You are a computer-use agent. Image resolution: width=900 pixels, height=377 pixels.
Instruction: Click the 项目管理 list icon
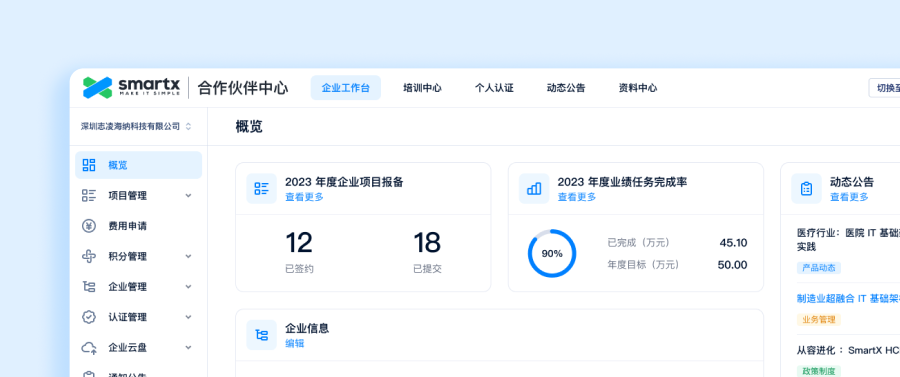[x=89, y=196]
